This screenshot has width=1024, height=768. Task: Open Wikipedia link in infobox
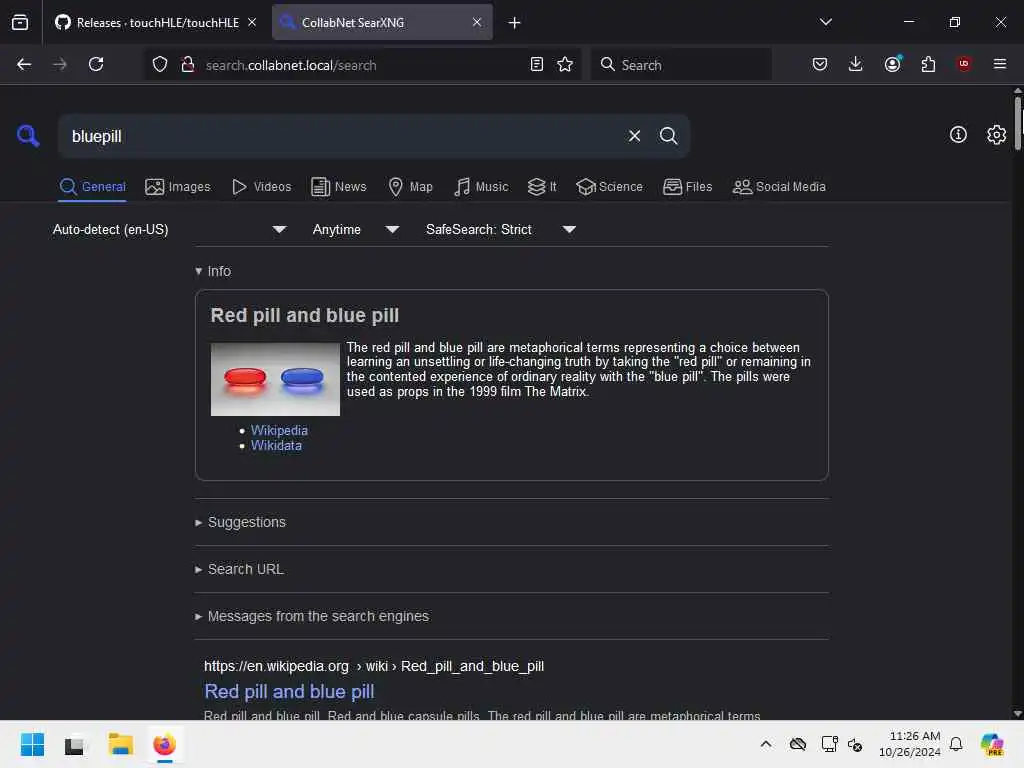coord(279,430)
